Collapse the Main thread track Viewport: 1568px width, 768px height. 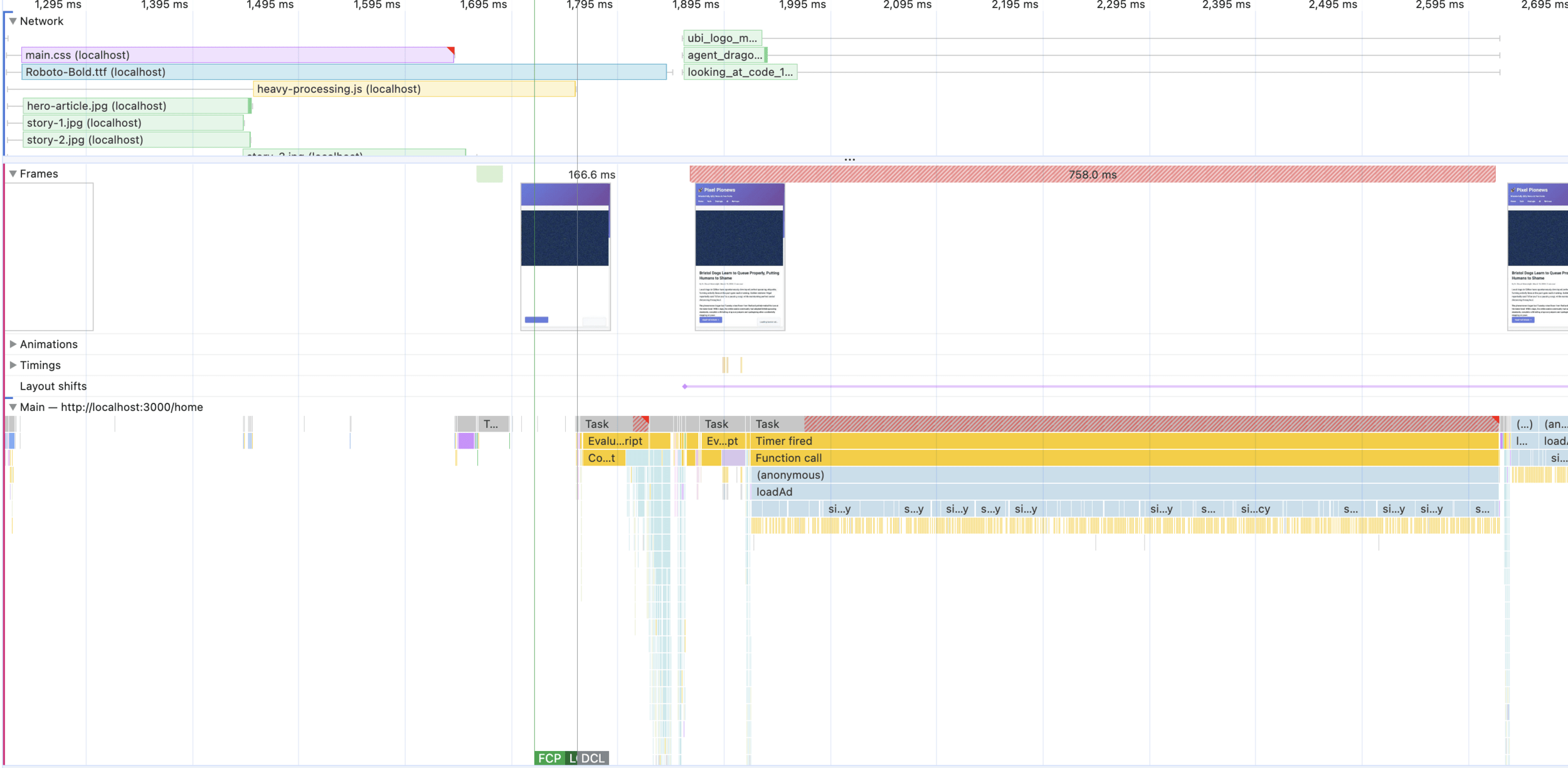click(x=13, y=407)
